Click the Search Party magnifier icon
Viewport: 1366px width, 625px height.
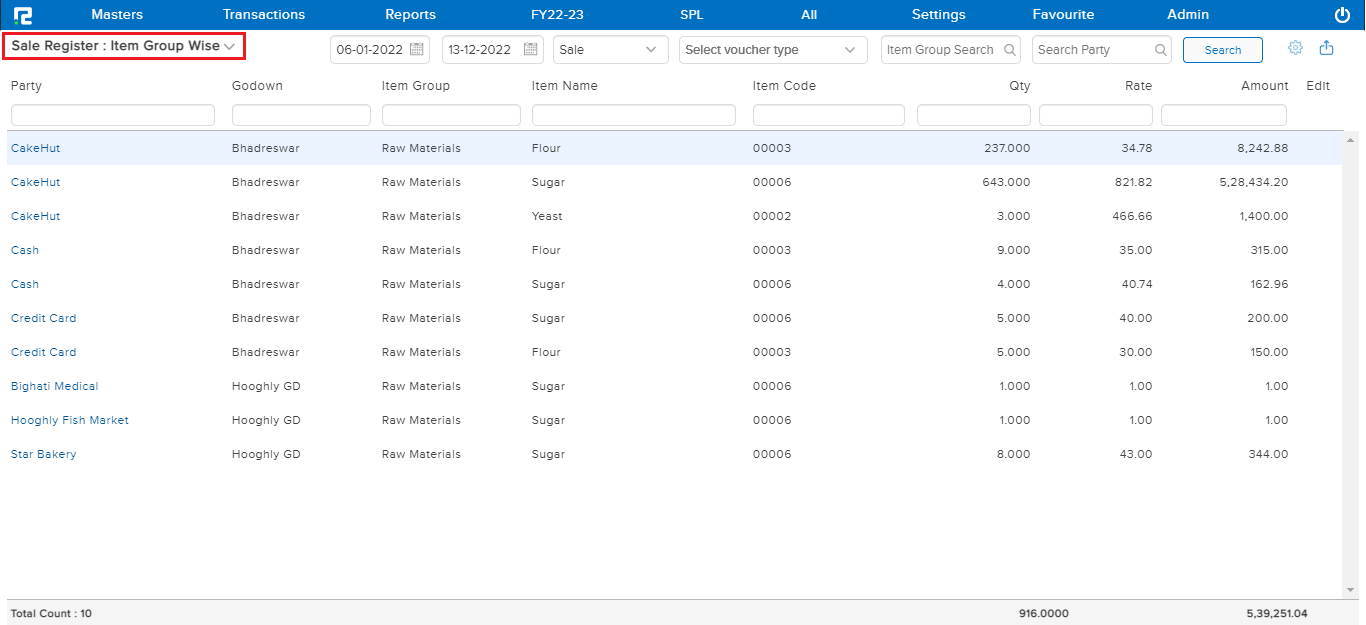[1160, 50]
